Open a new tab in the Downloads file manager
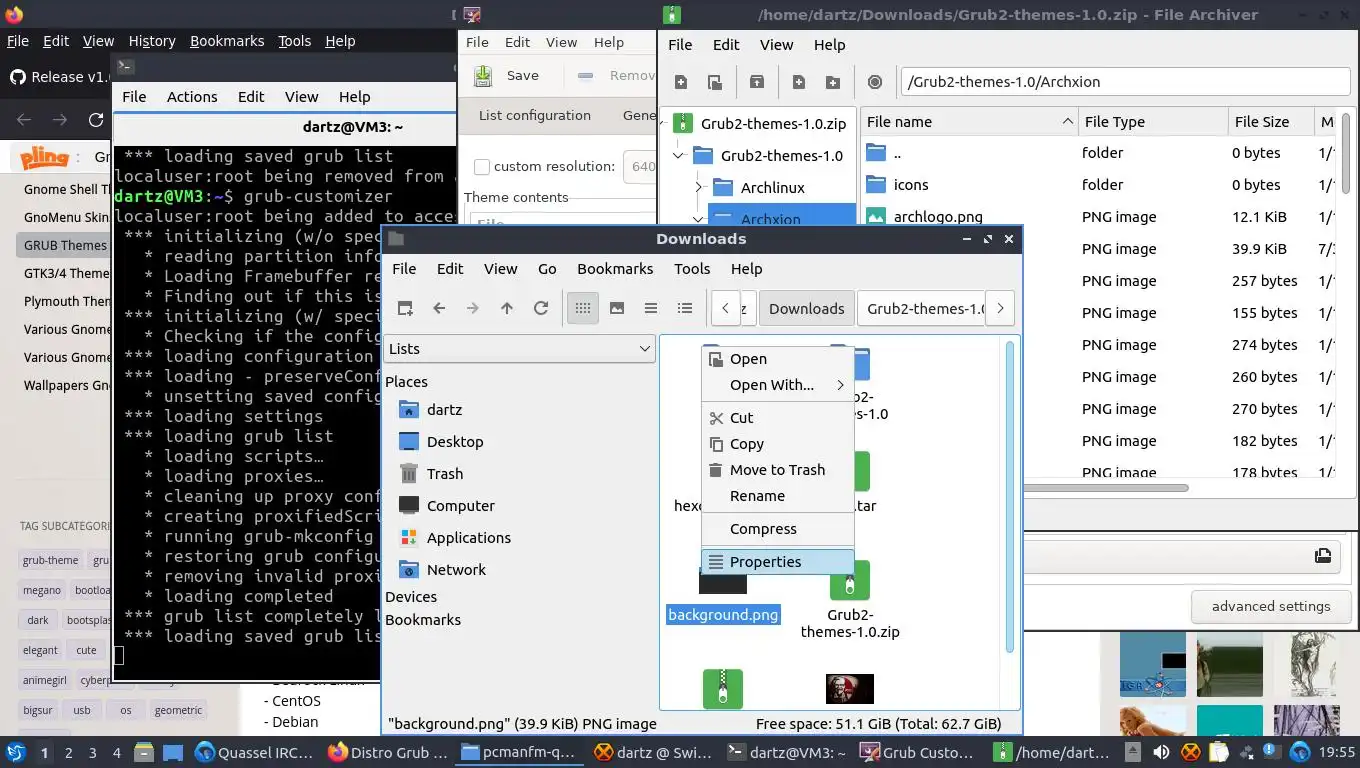This screenshot has width=1360, height=768. (405, 308)
